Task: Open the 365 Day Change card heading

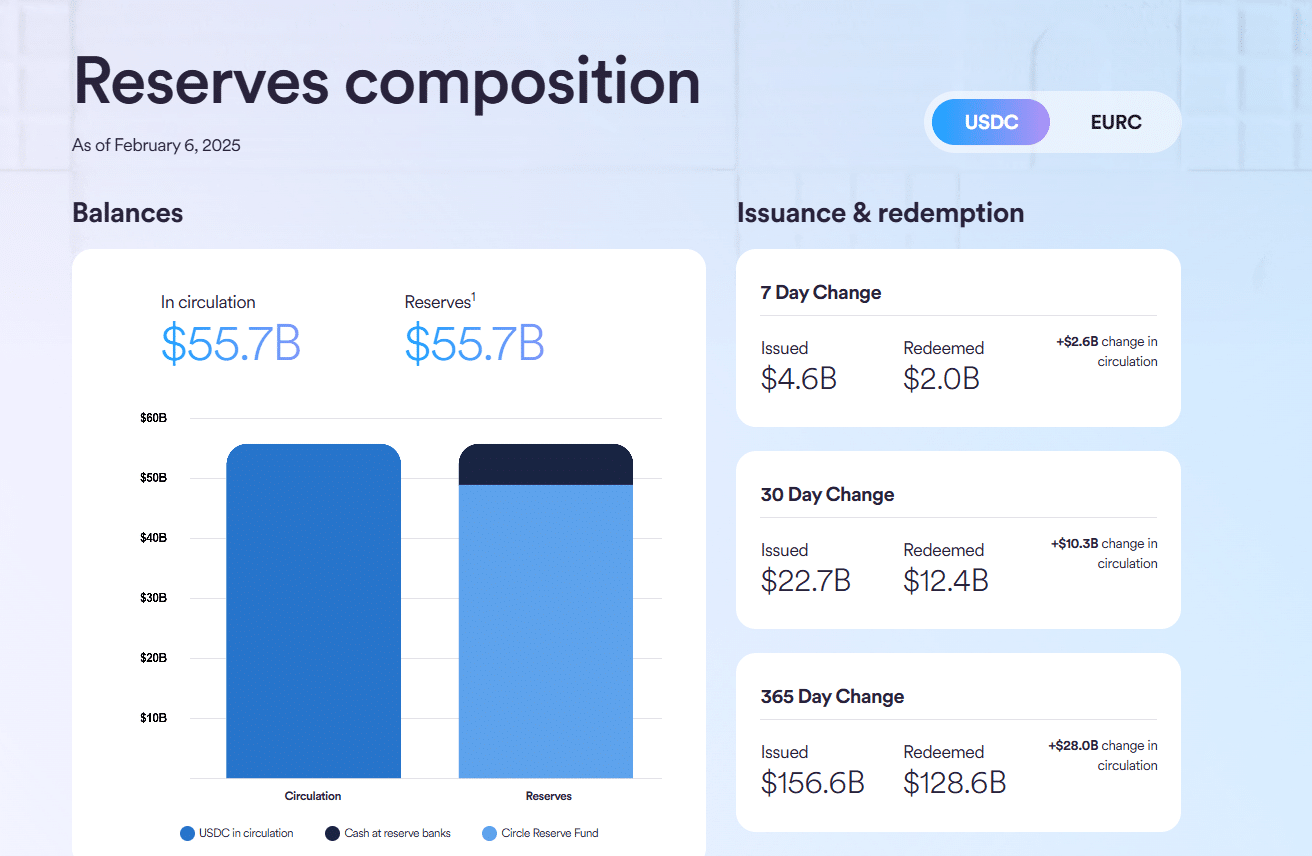Action: click(x=832, y=697)
